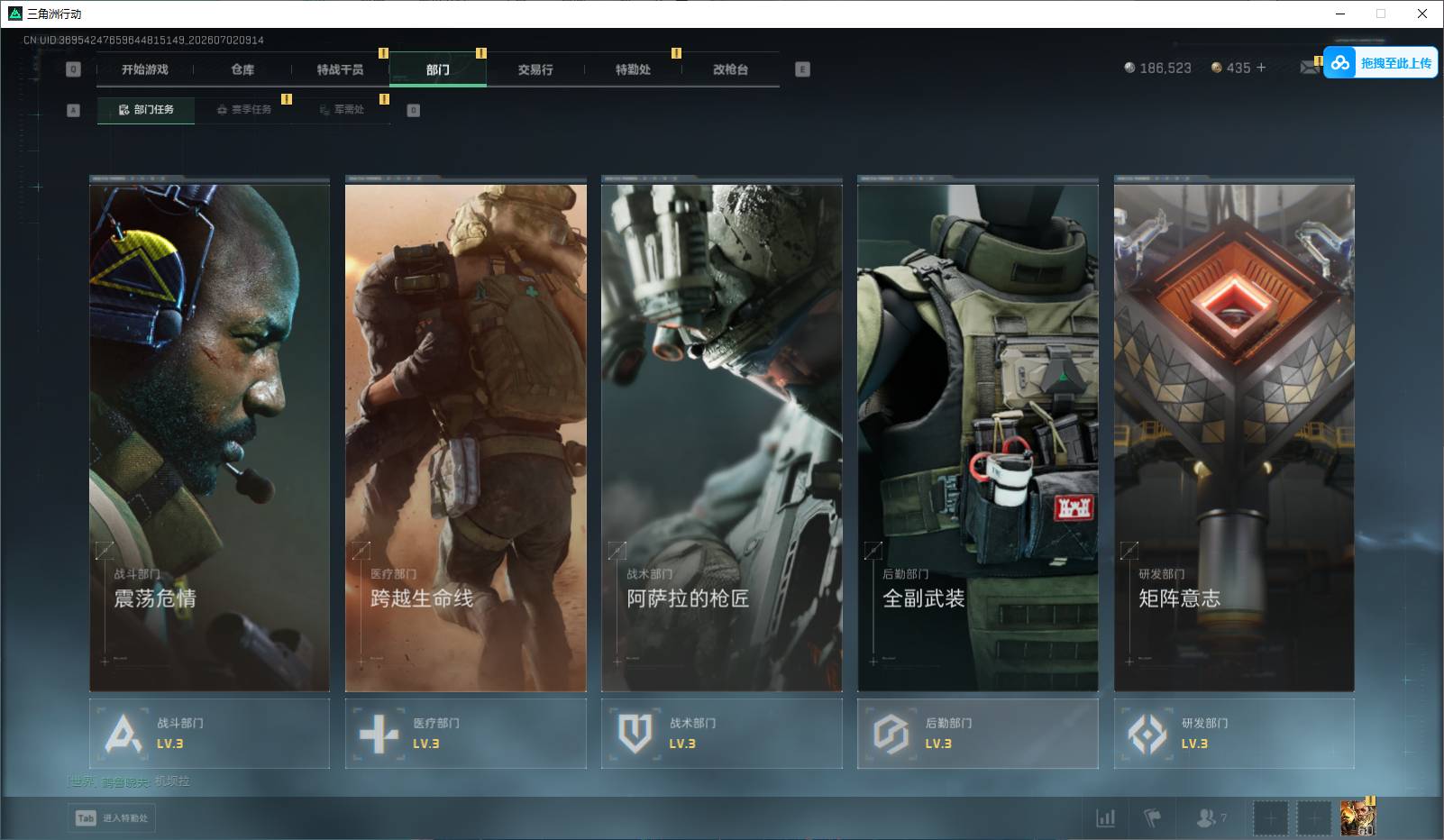1444x840 pixels.
Task: Click the research department diamond icon
Action: [x=1147, y=734]
